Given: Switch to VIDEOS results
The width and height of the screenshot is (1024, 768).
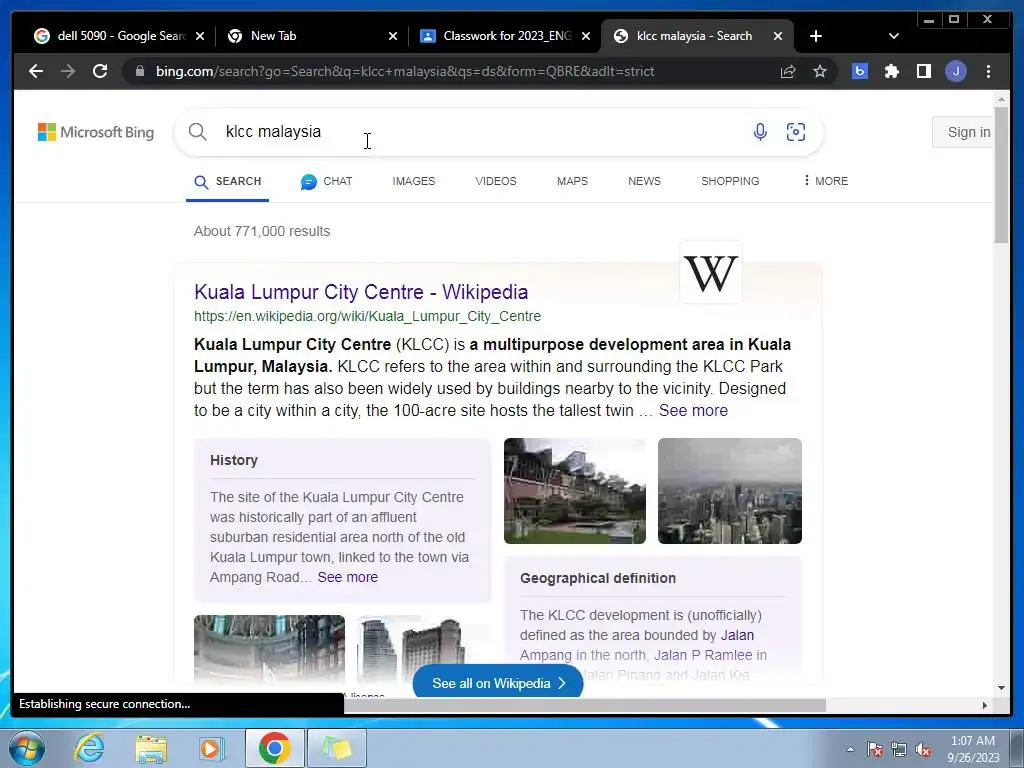Looking at the screenshot, I should coord(496,182).
